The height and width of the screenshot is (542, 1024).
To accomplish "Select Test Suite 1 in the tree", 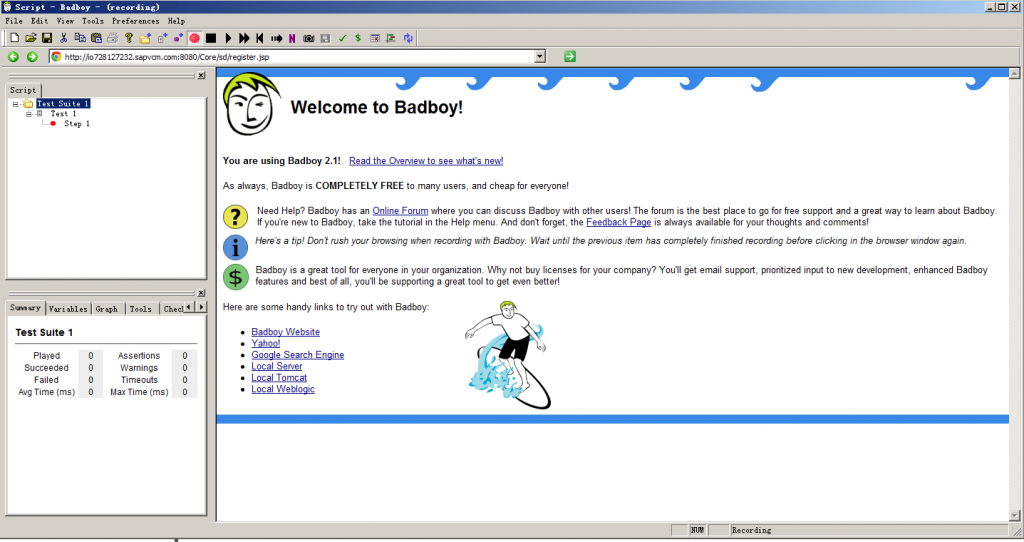I will click(63, 103).
